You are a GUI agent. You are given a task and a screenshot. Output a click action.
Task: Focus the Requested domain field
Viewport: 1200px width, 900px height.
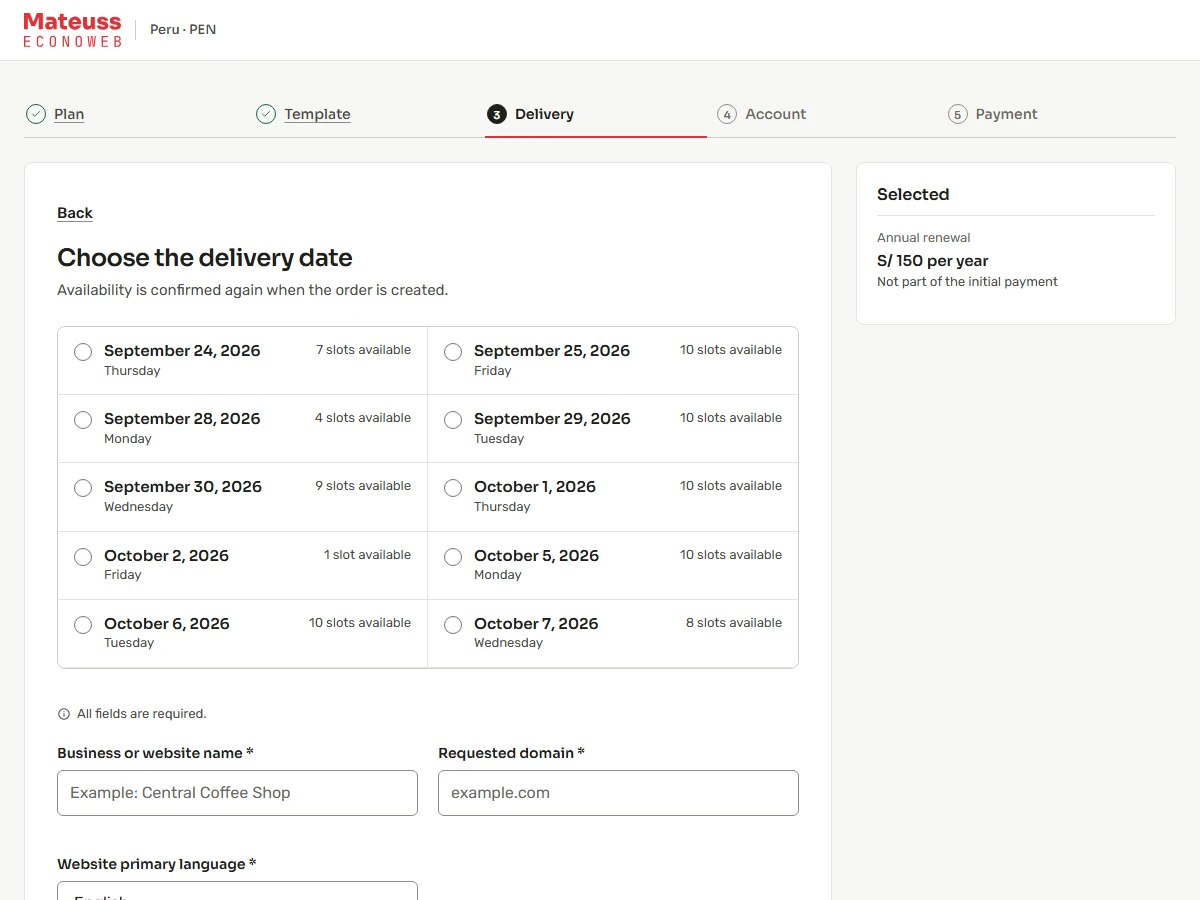click(618, 793)
